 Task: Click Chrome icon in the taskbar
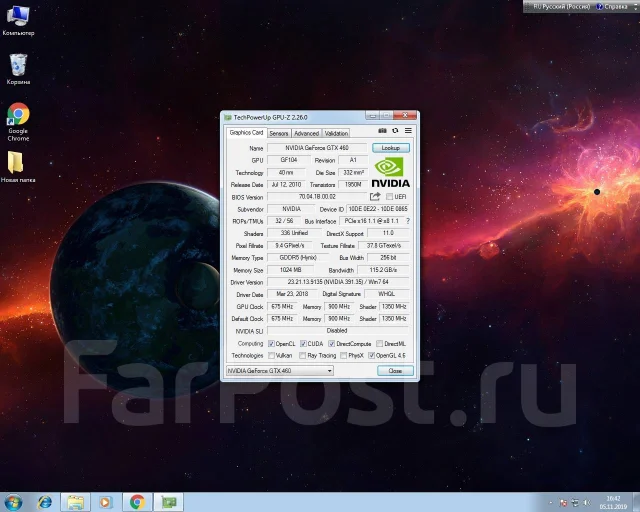pos(138,502)
